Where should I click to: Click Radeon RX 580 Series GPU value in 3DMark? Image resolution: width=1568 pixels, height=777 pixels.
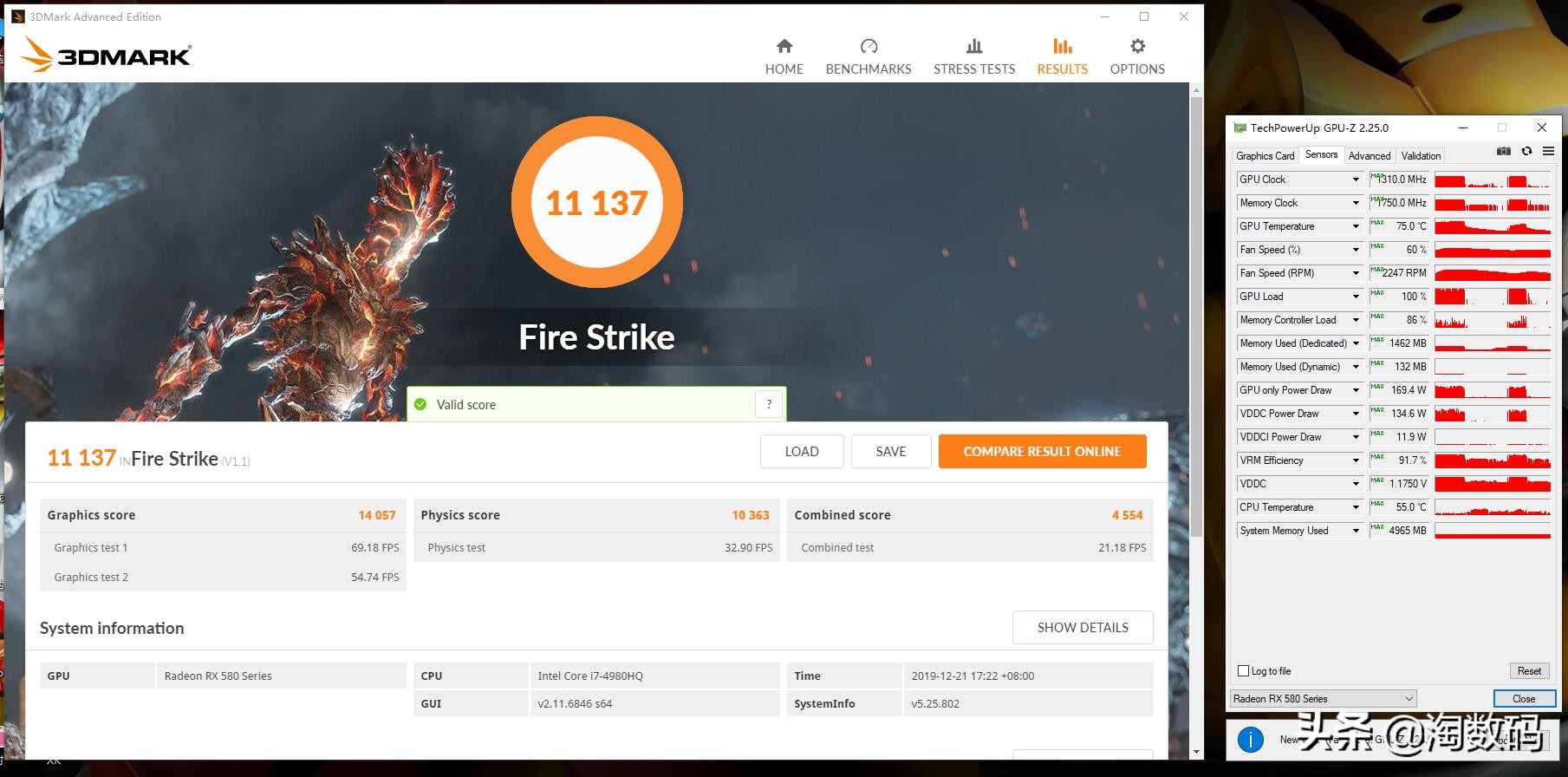point(218,676)
